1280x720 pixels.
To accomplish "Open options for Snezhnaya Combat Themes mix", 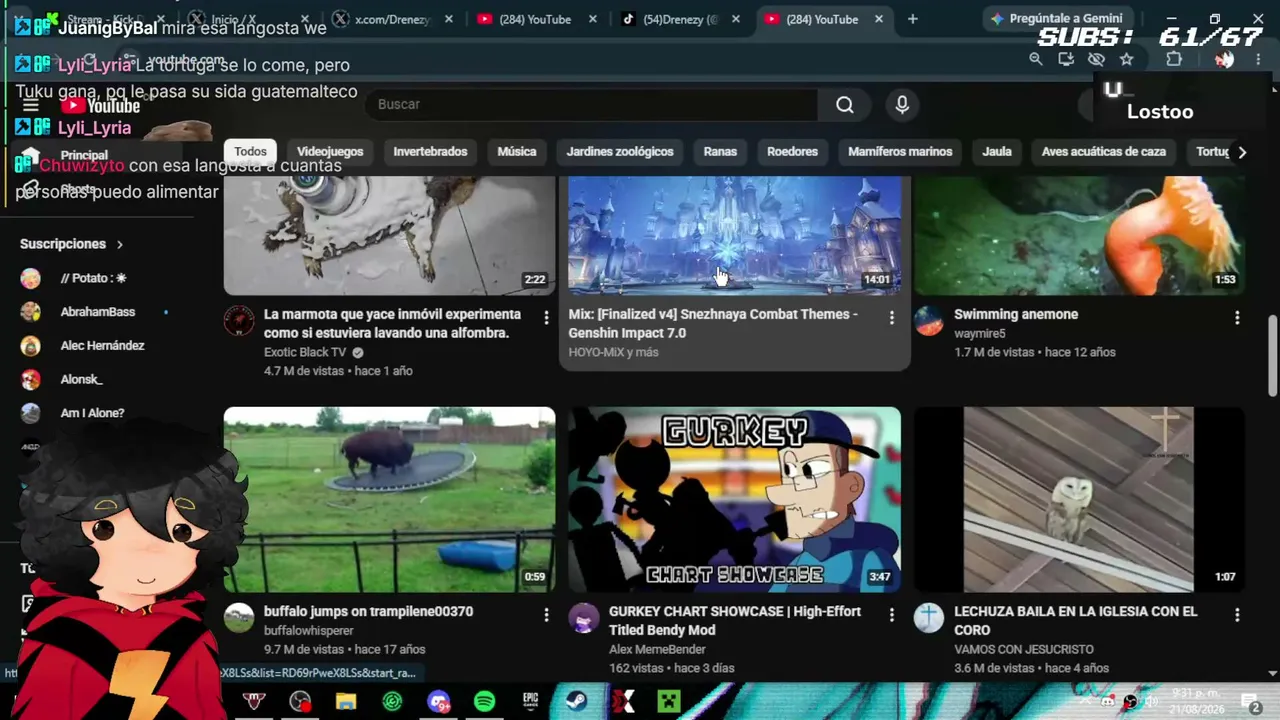I will click(892, 318).
